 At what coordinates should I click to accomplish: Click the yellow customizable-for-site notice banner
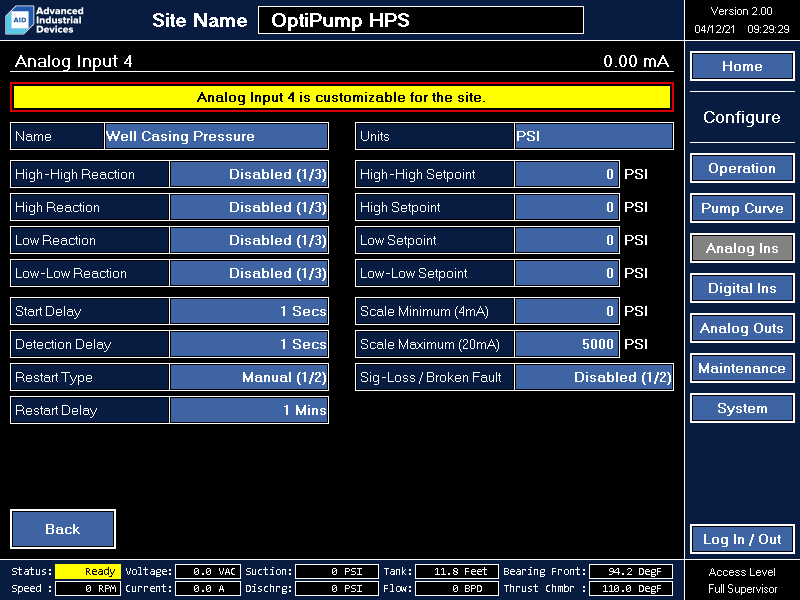[342, 97]
